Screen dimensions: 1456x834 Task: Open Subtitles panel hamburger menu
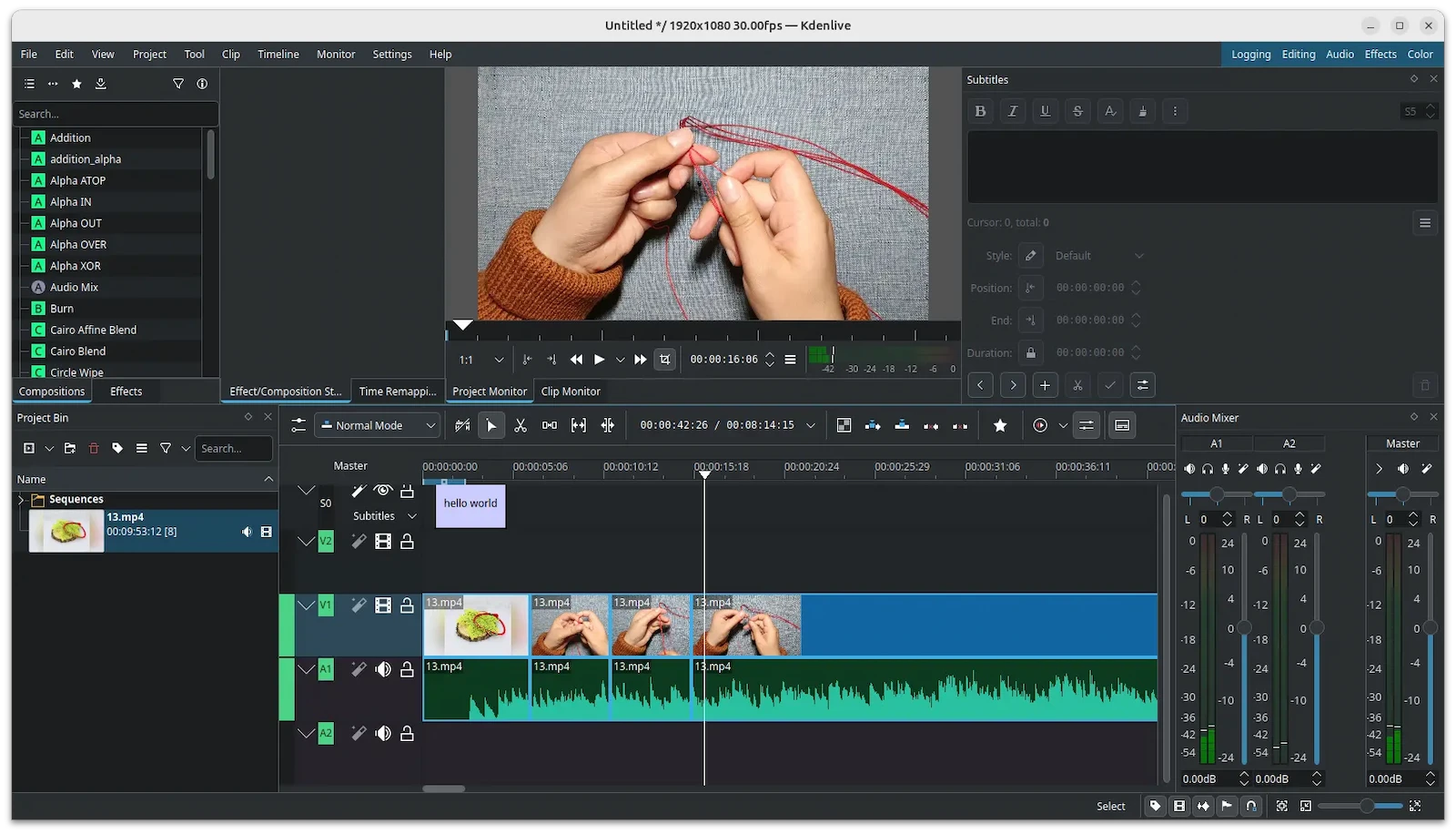[1425, 223]
